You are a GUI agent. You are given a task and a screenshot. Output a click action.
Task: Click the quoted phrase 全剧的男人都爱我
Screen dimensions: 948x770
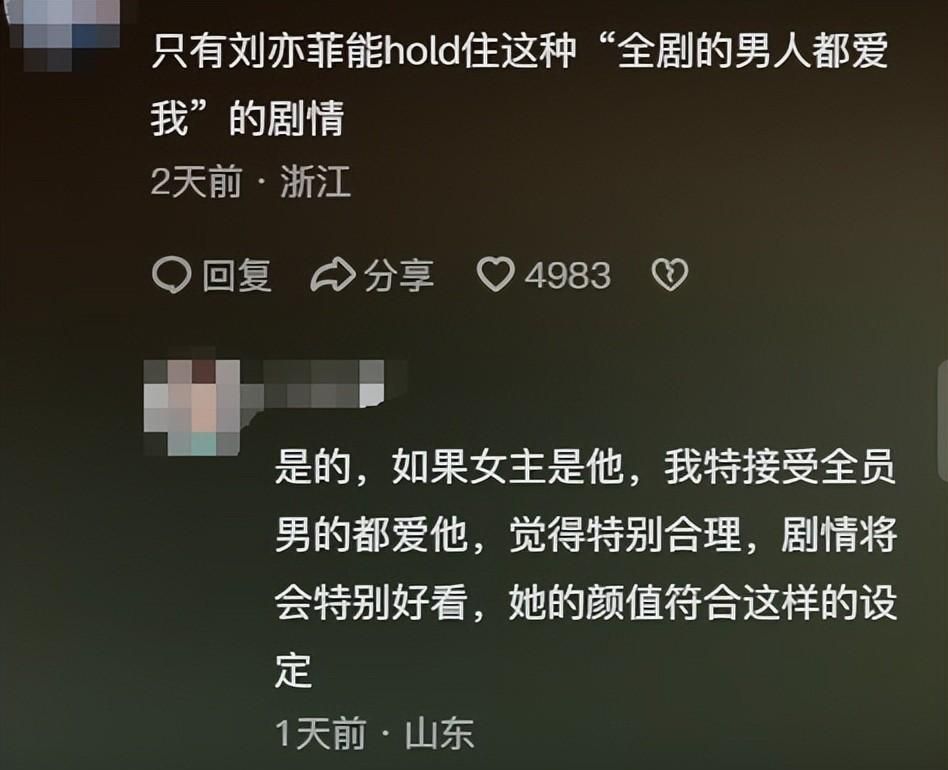coord(753,50)
